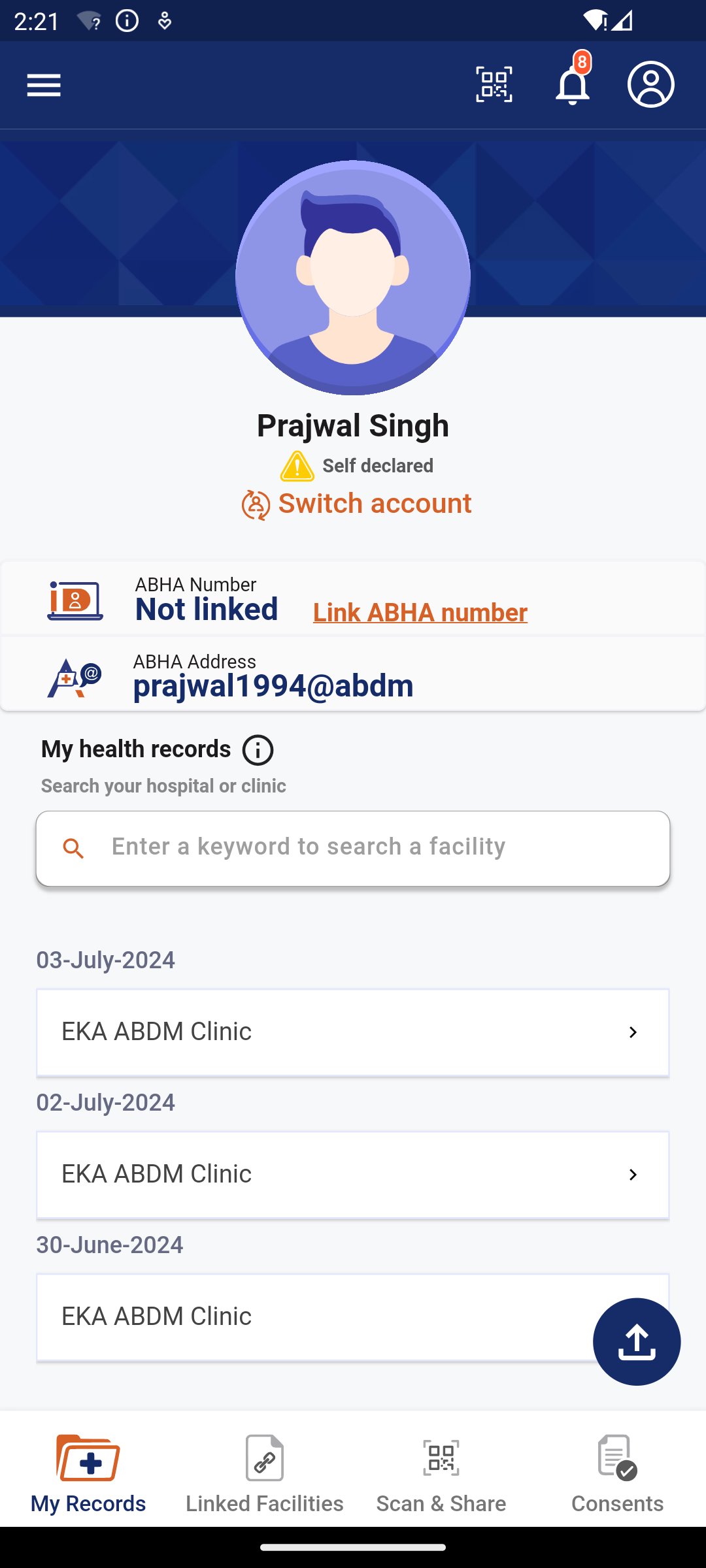Expand EKA ABDM Clinic entry for 02-July-2024
Viewport: 706px width, 1568px height.
pyautogui.click(x=353, y=1175)
